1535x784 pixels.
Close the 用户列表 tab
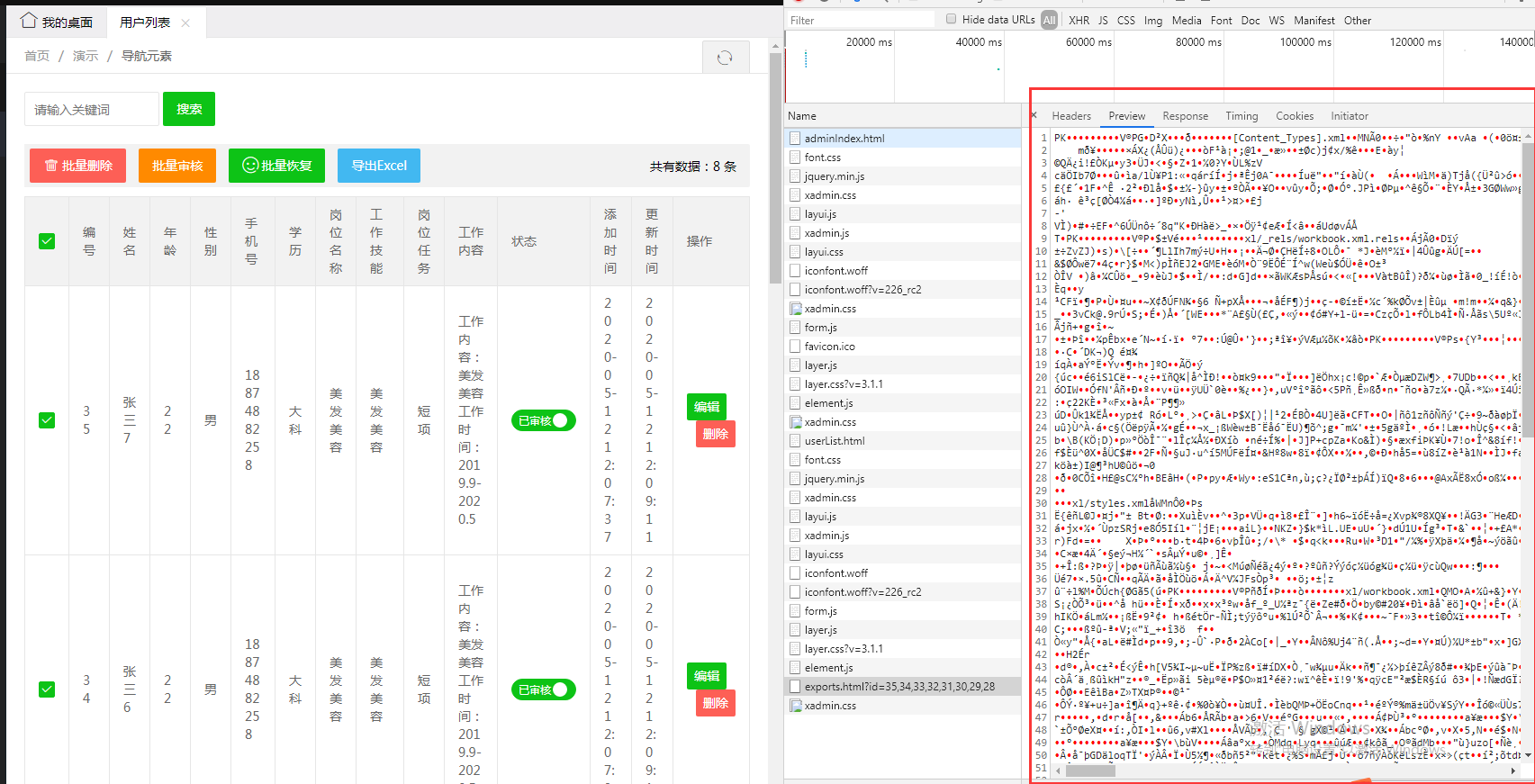[x=185, y=23]
